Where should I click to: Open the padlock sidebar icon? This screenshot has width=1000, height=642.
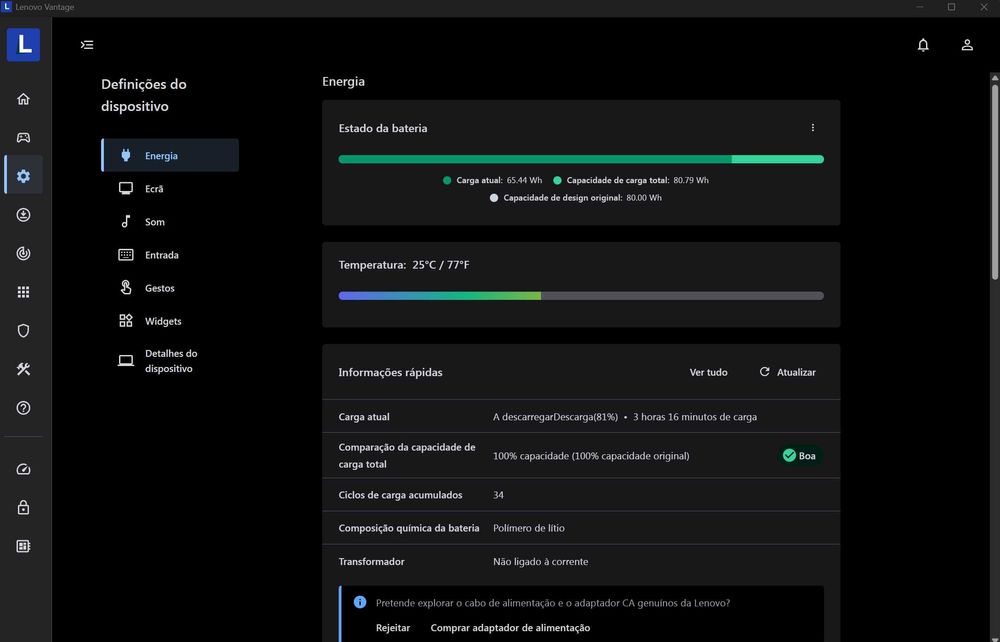pyautogui.click(x=24, y=507)
